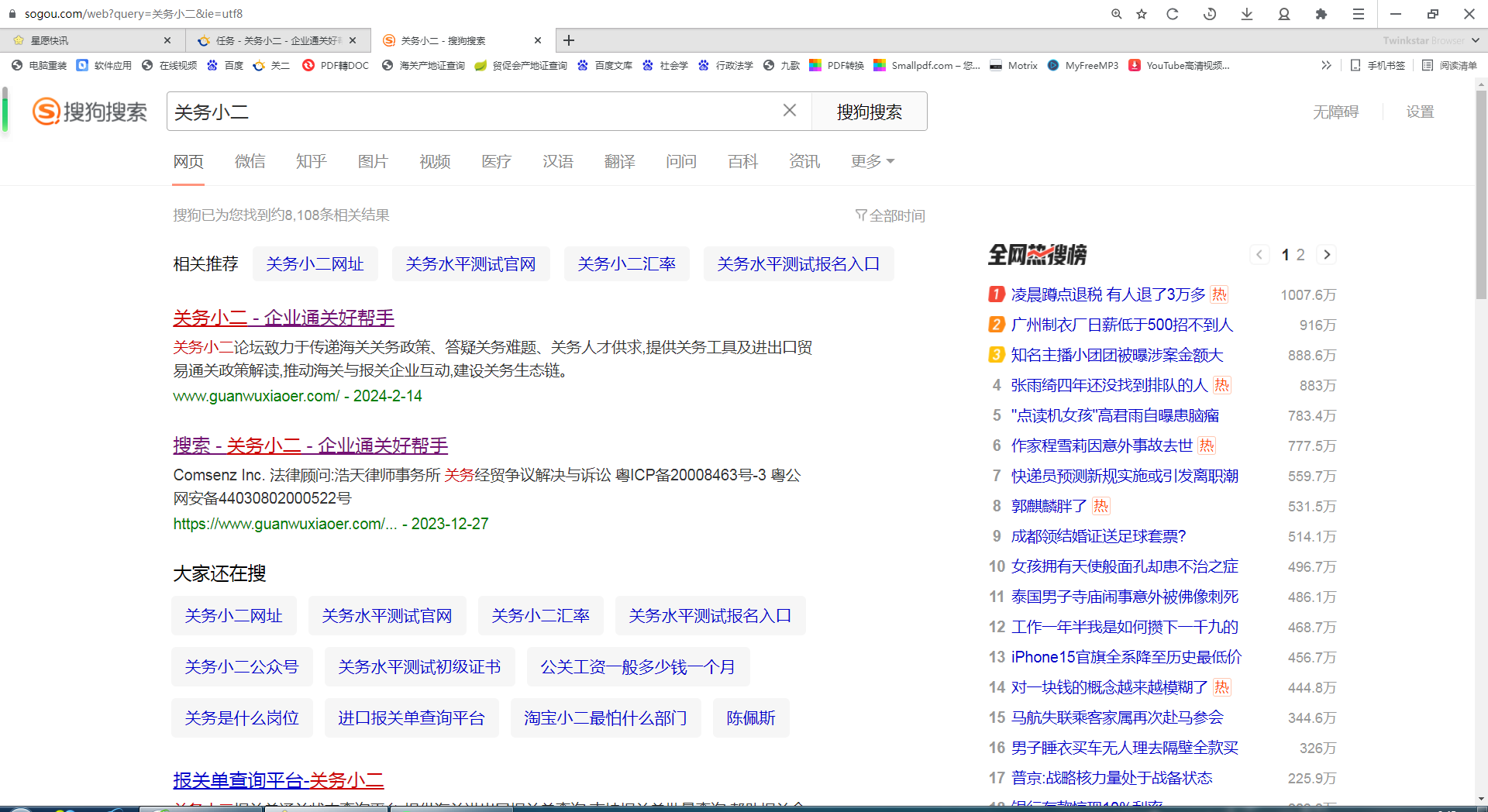Click the browser address bar URL
Screen dimensions: 1488x812
point(133,14)
